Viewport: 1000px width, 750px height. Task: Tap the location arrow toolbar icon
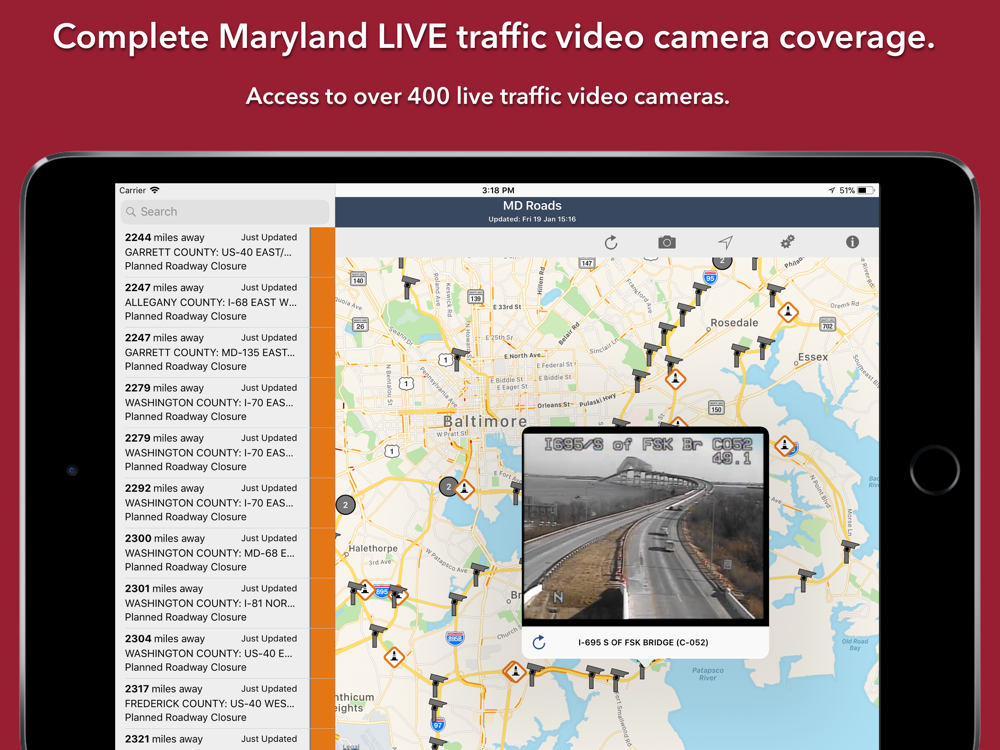(725, 242)
